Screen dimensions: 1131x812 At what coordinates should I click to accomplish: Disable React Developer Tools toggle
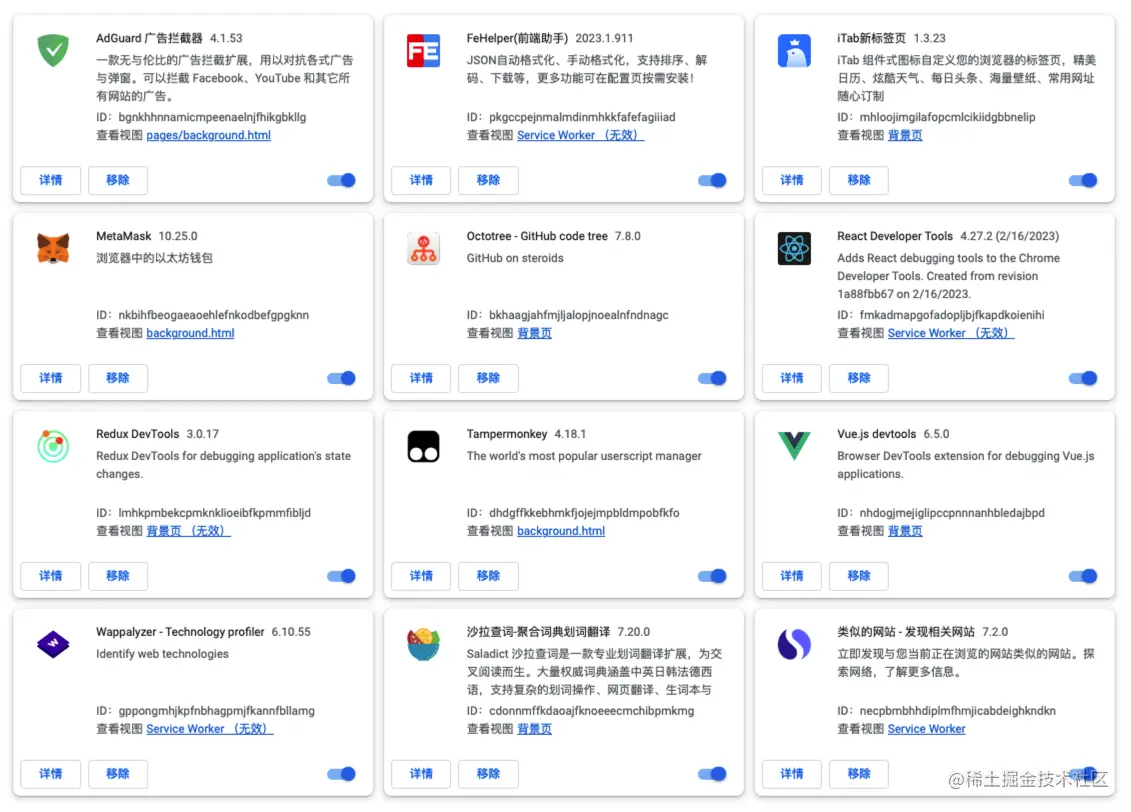point(1083,378)
